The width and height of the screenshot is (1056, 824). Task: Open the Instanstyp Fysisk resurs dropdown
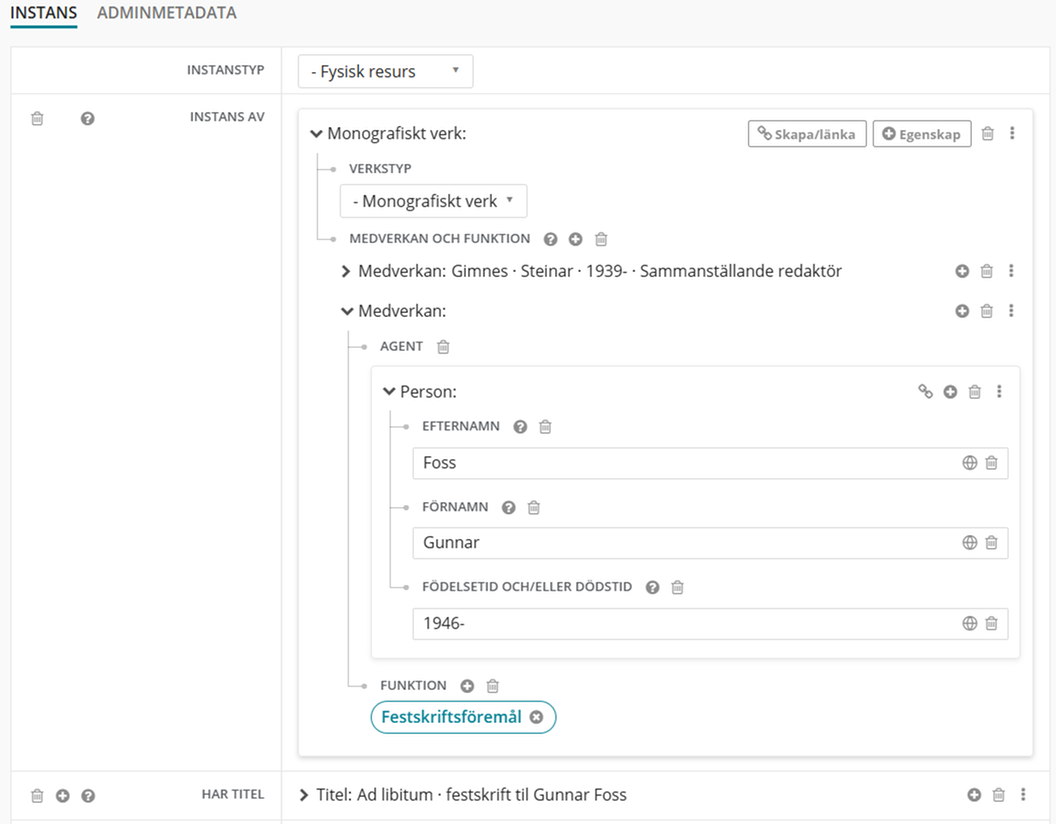(x=385, y=71)
